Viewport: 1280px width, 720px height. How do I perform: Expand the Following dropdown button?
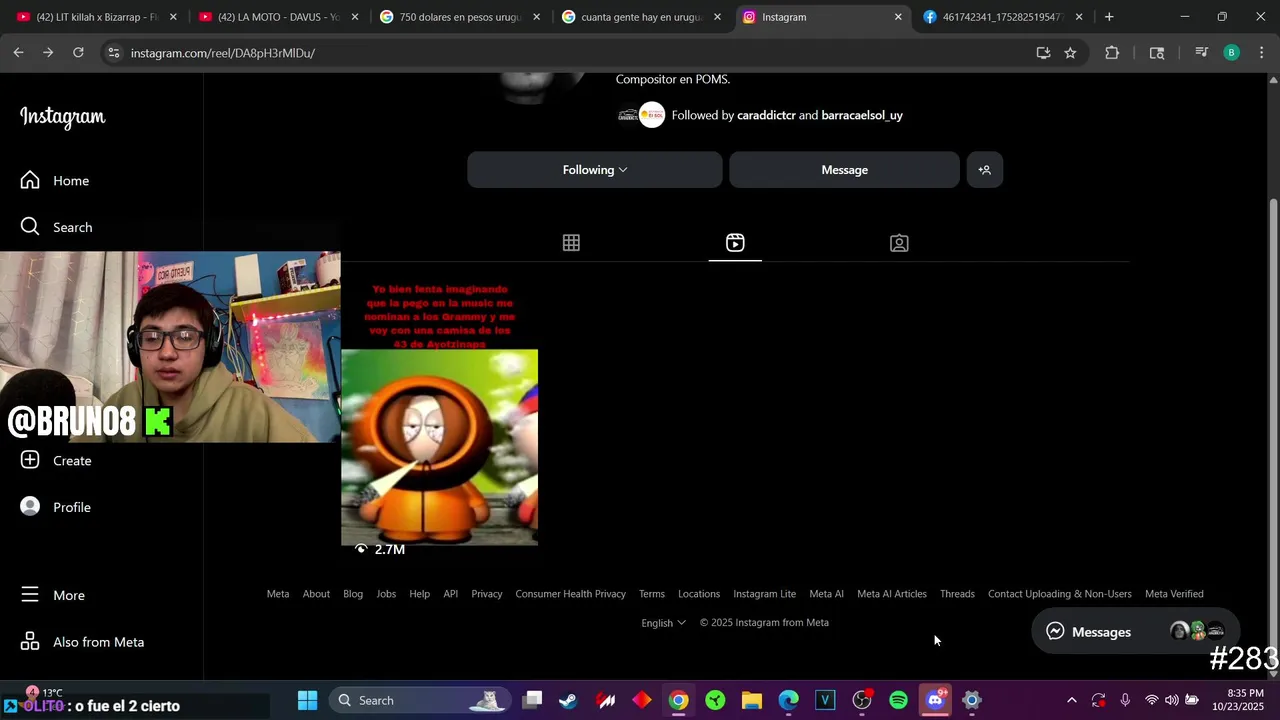[594, 170]
